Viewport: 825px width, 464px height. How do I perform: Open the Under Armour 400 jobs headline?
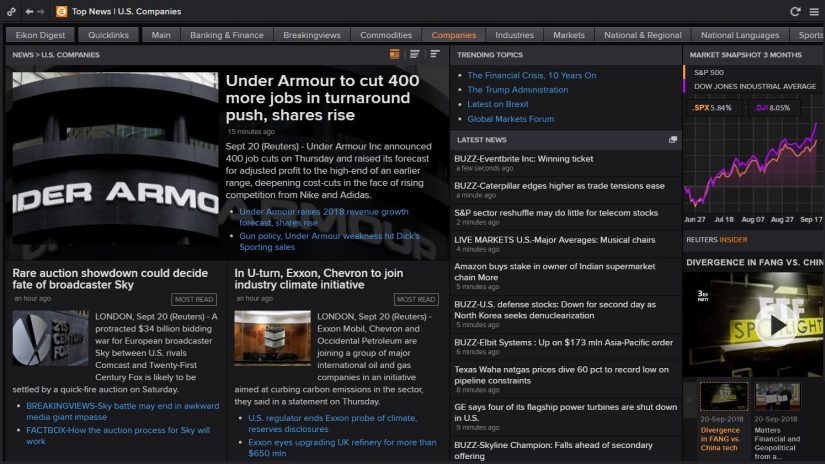point(323,98)
